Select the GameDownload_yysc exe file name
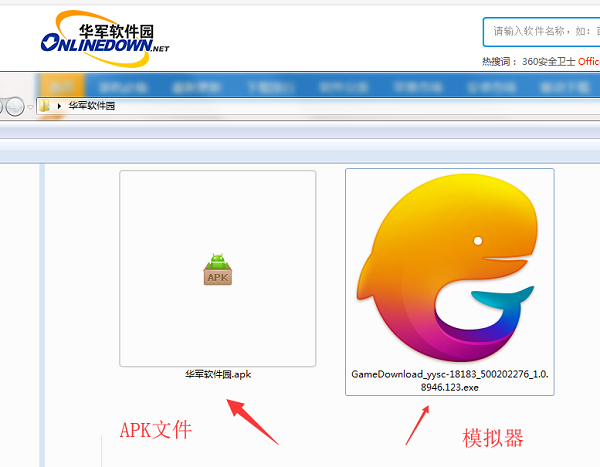The width and height of the screenshot is (600, 467). (x=450, y=380)
